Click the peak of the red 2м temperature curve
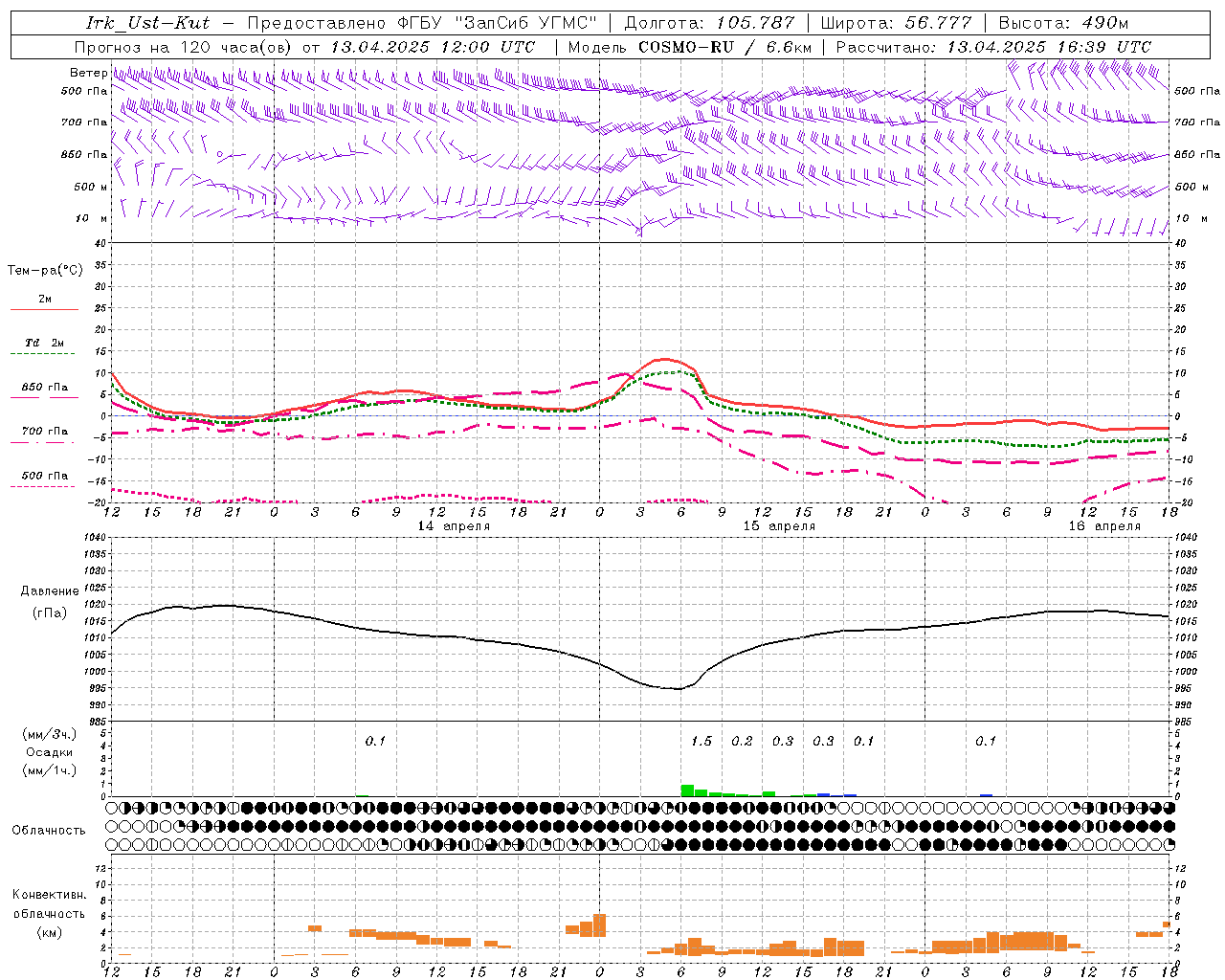This screenshot has width=1225, height=980. [664, 359]
